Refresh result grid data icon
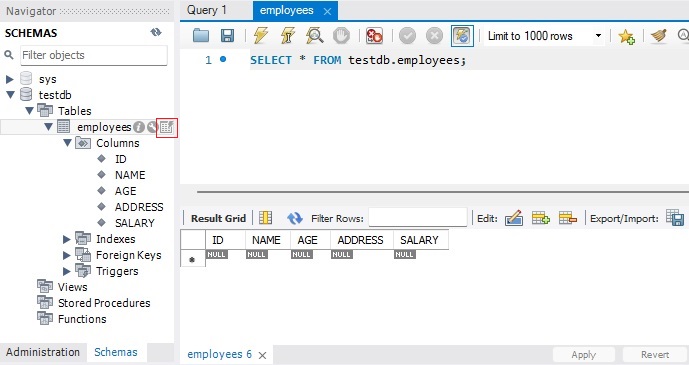The width and height of the screenshot is (689, 365). 295,218
